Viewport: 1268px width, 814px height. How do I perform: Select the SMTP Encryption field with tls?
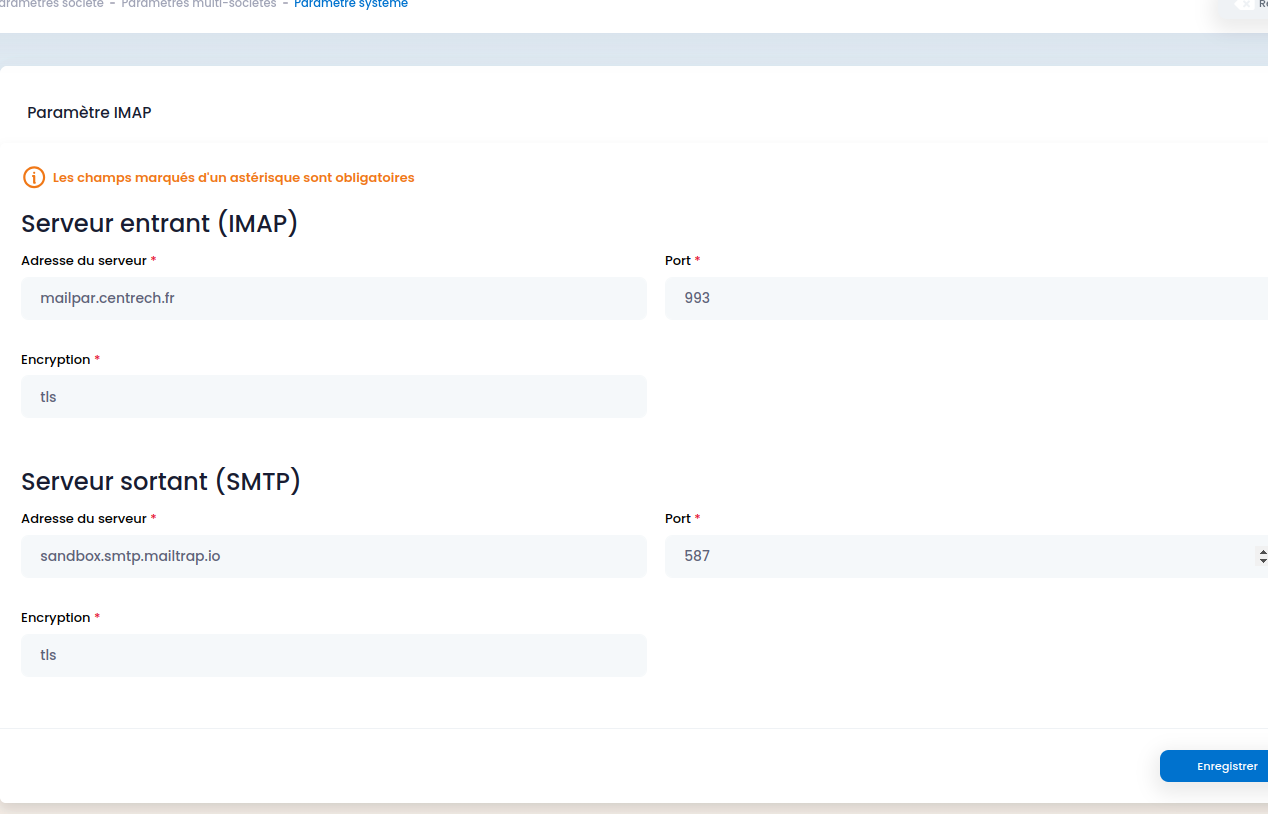[x=334, y=655]
